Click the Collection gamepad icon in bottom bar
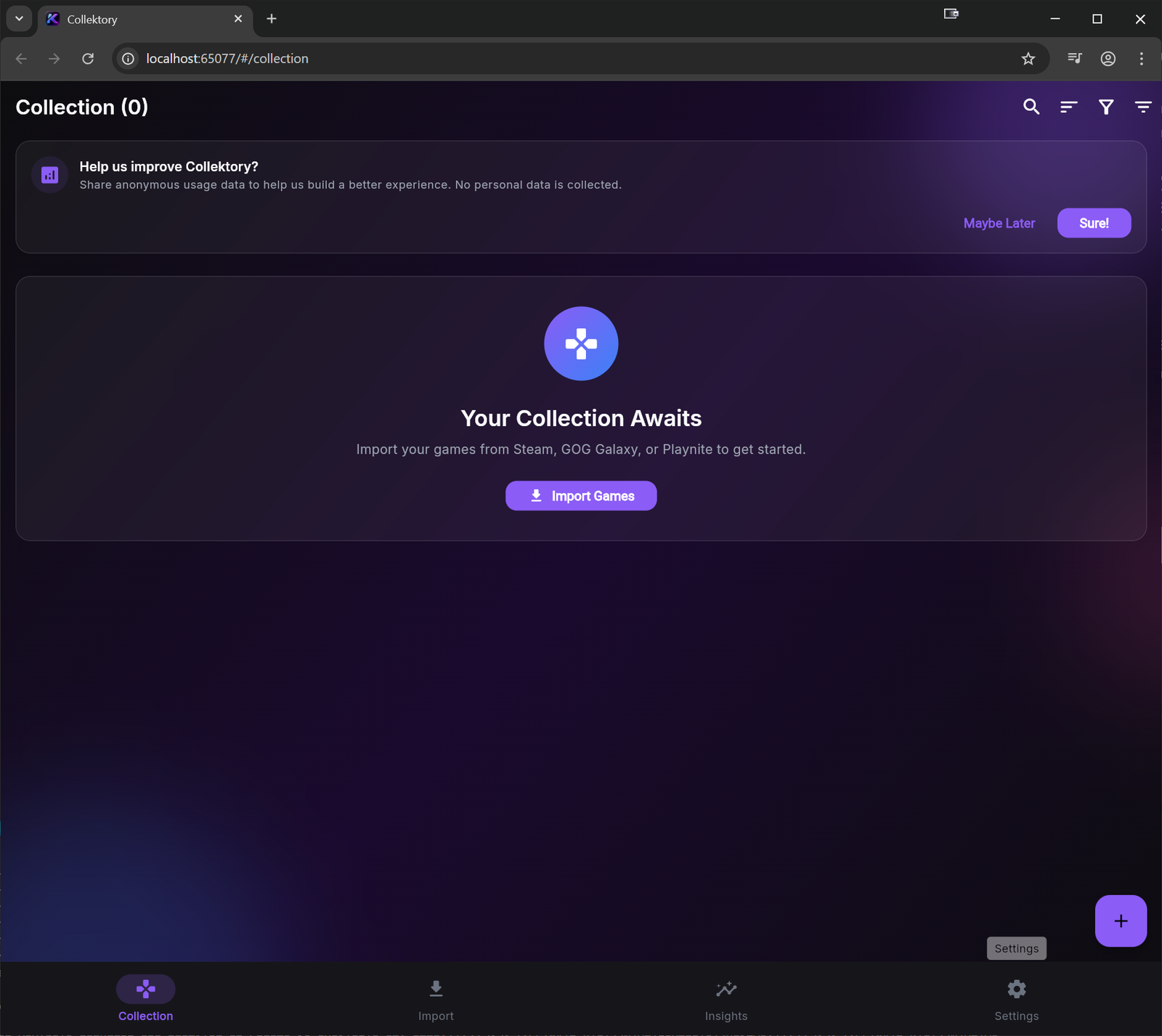Viewport: 1162px width, 1036px height. [145, 988]
